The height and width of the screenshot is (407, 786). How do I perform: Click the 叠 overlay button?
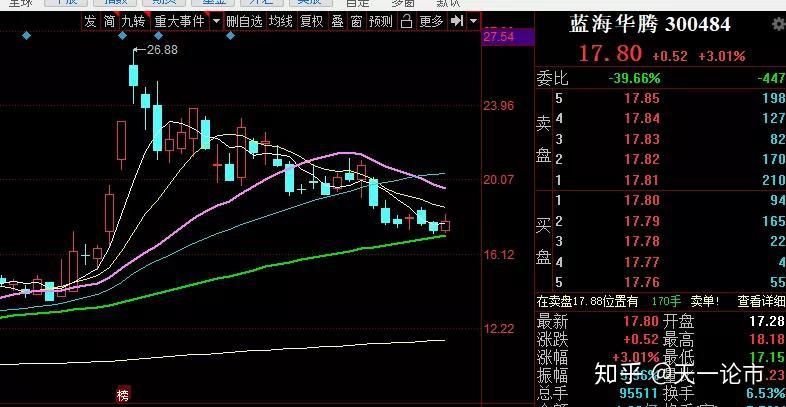(x=338, y=22)
